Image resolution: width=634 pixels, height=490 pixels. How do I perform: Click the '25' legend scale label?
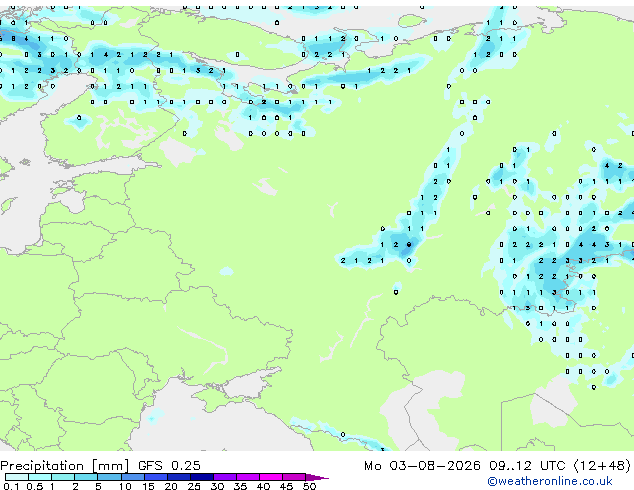(194, 486)
